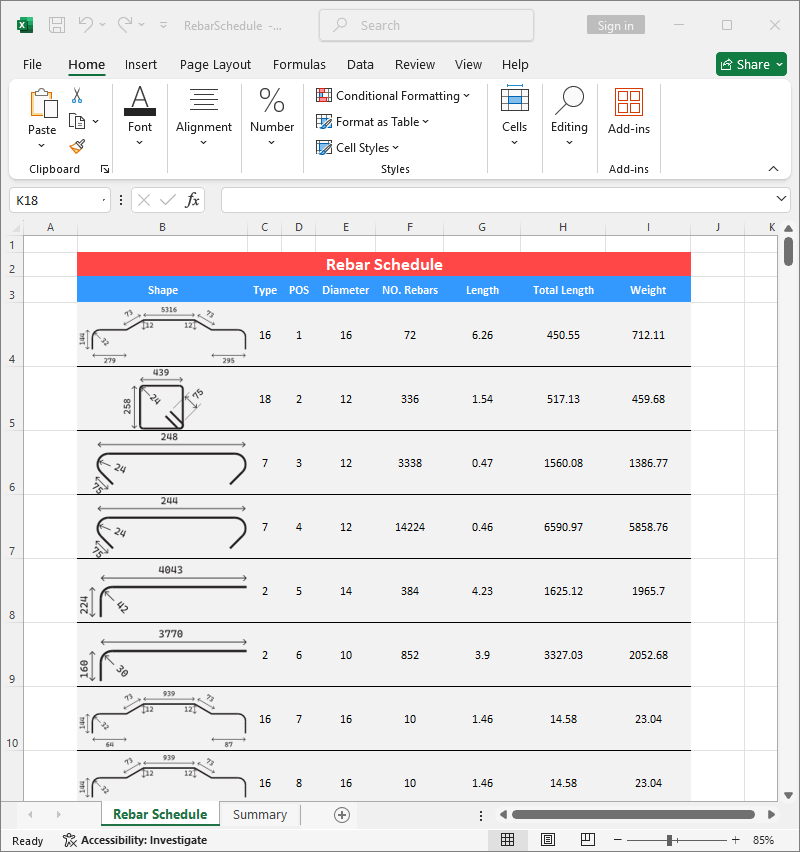The image size is (800, 852).
Task: Click the horizontal scrollbar thumb
Action: pos(633,815)
